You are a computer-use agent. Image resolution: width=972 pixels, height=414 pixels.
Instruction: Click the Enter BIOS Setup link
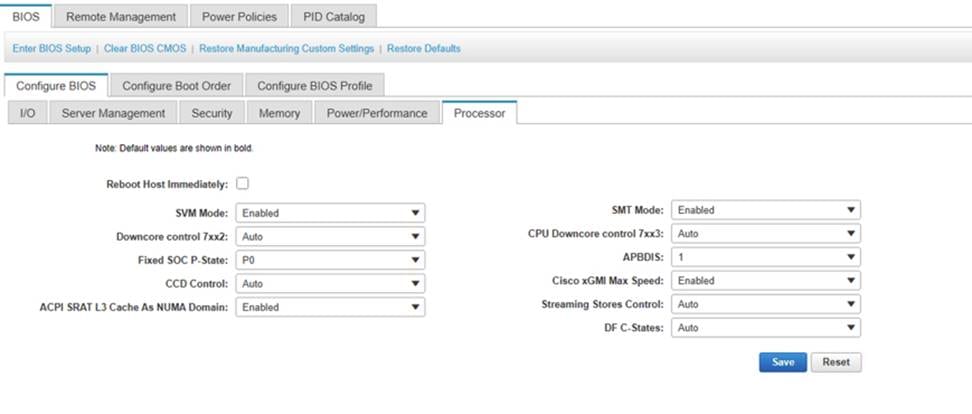coord(51,48)
